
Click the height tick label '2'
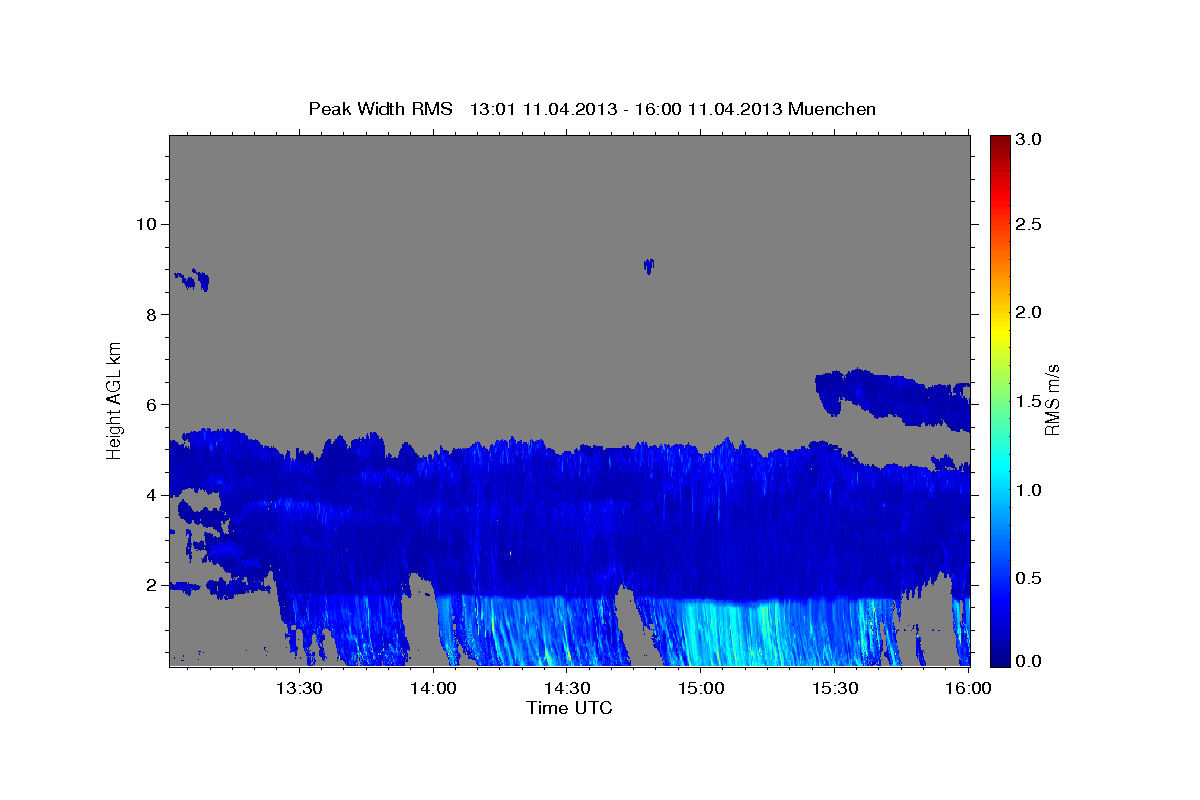[x=152, y=585]
